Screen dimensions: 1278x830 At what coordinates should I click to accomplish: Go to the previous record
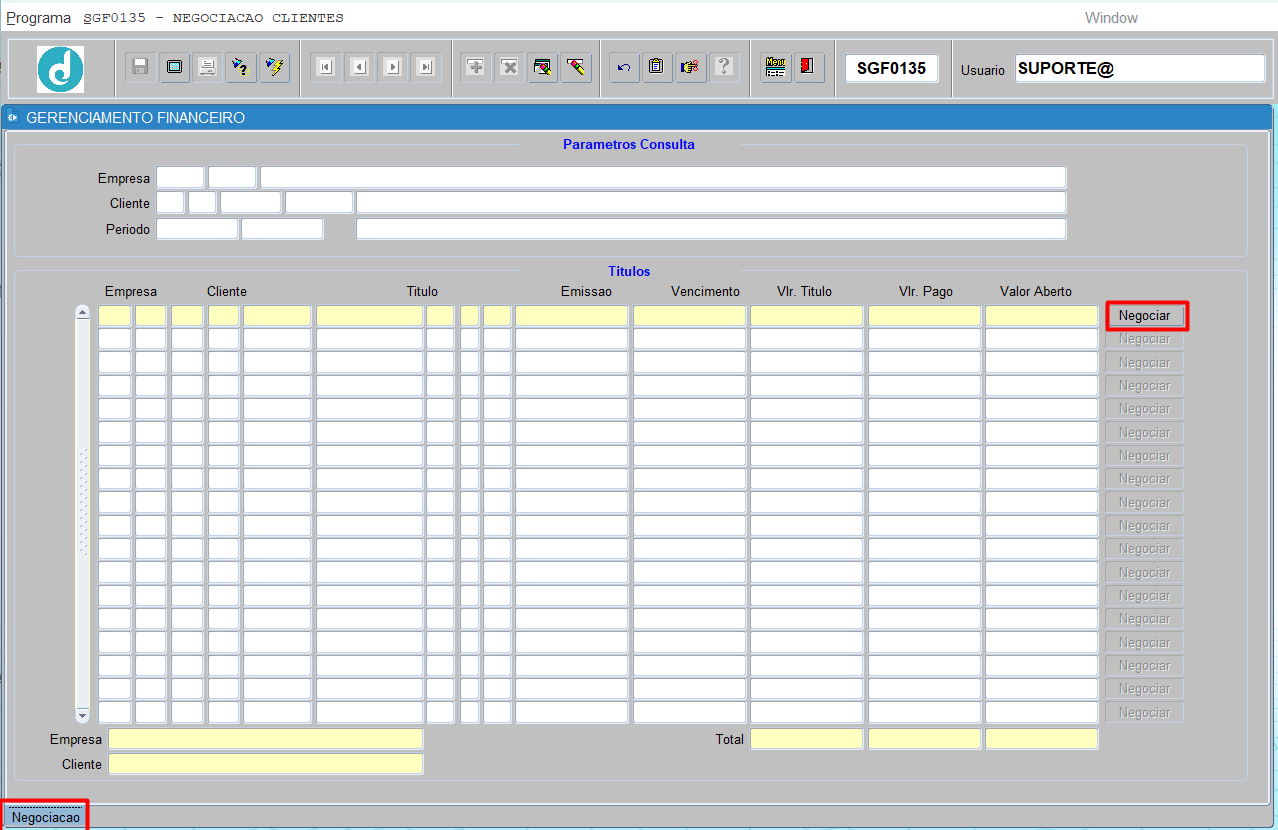[x=359, y=67]
